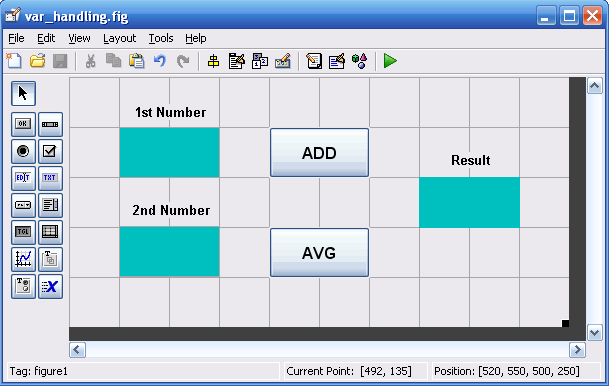
Task: Click the Copy toolbar icon
Action: [x=113, y=61]
